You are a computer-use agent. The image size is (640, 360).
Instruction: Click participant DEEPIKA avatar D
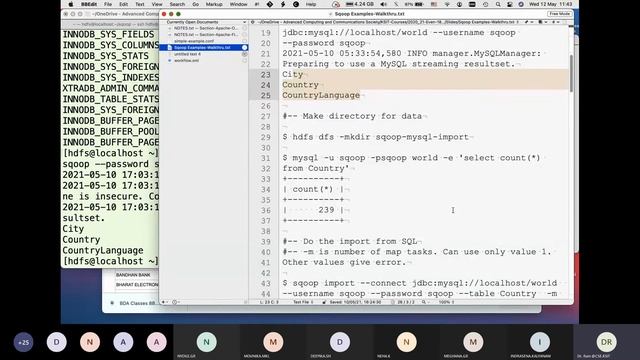tap(340, 342)
